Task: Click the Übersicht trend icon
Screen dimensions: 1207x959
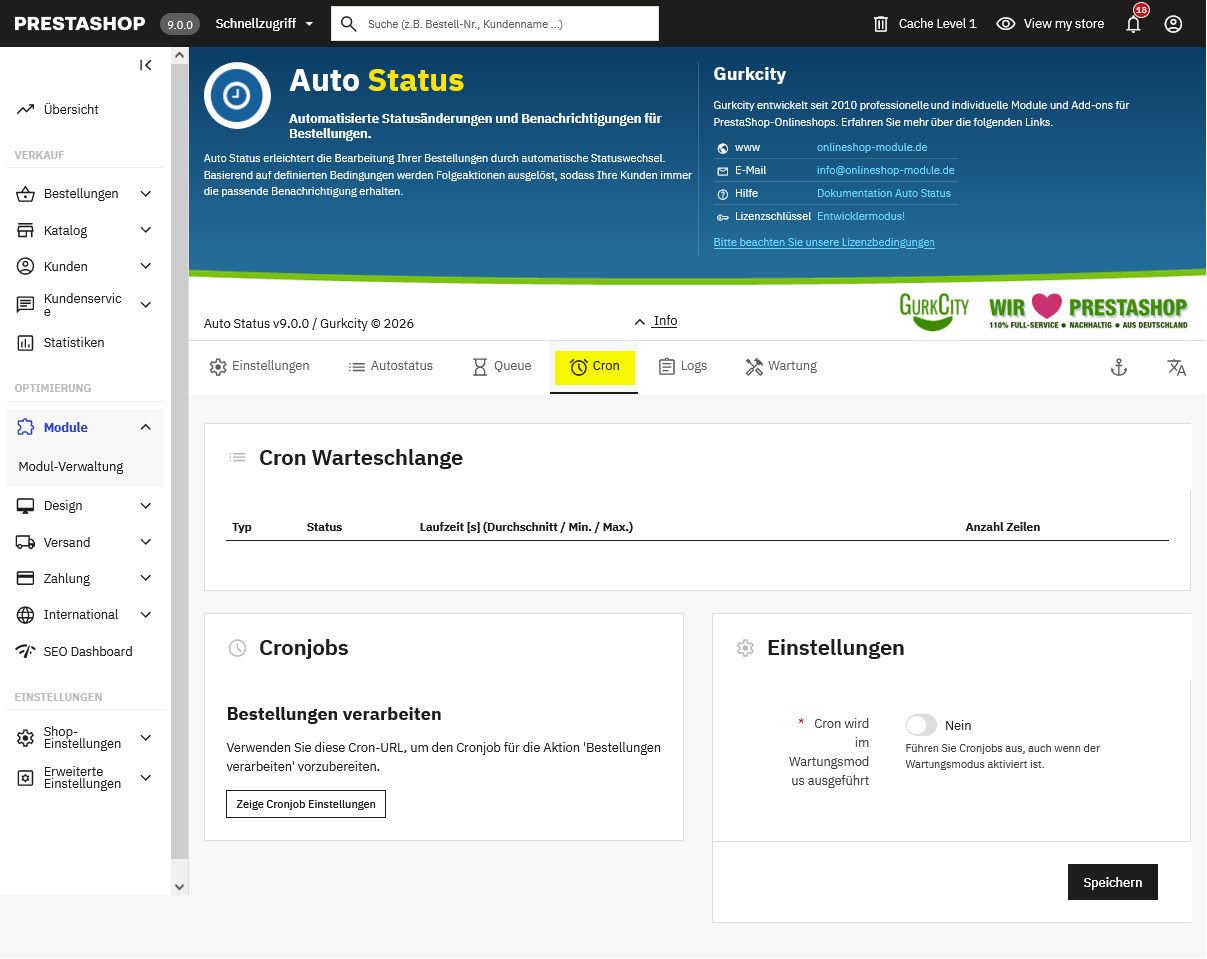Action: [26, 110]
